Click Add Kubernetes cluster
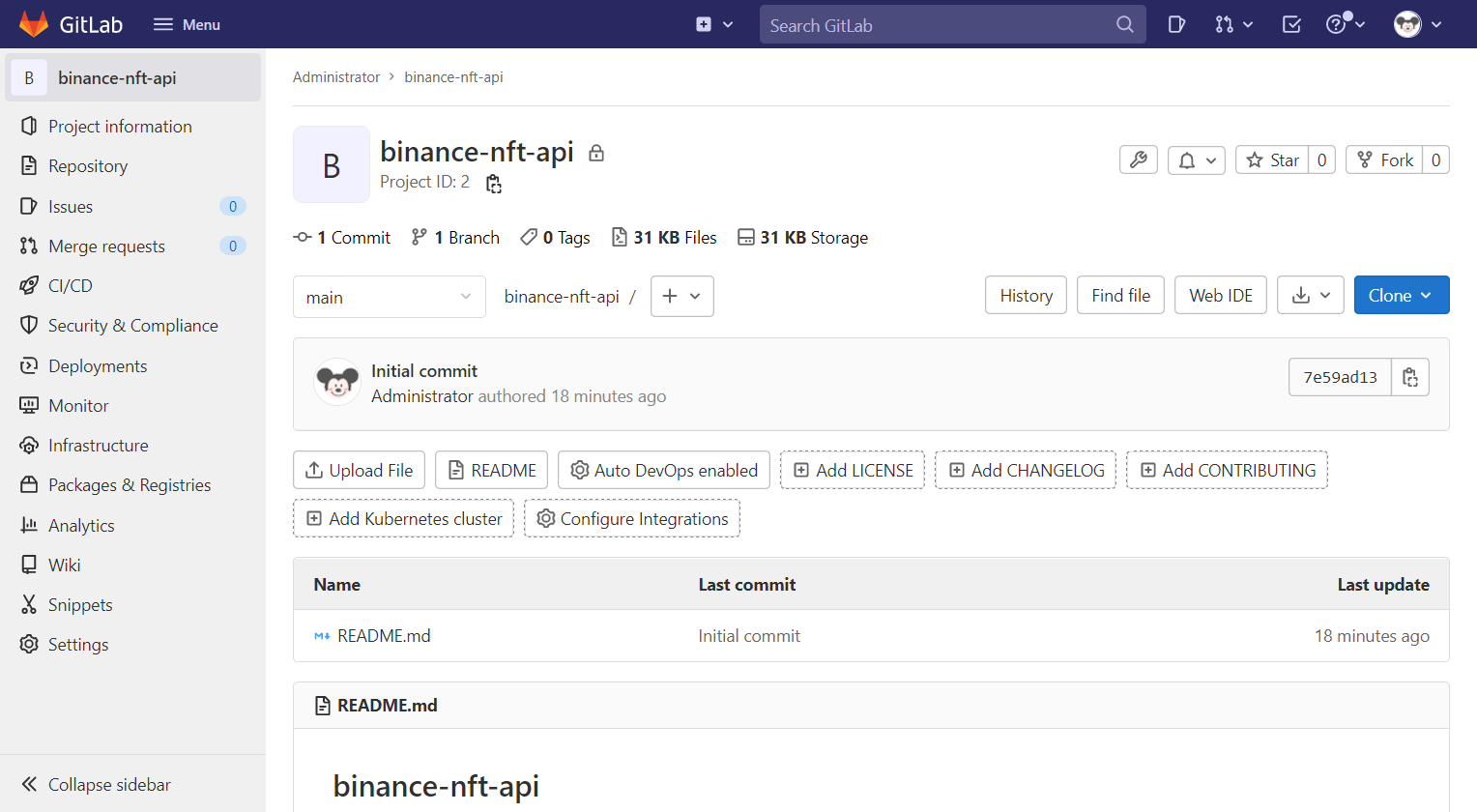The height and width of the screenshot is (812, 1477). click(403, 518)
